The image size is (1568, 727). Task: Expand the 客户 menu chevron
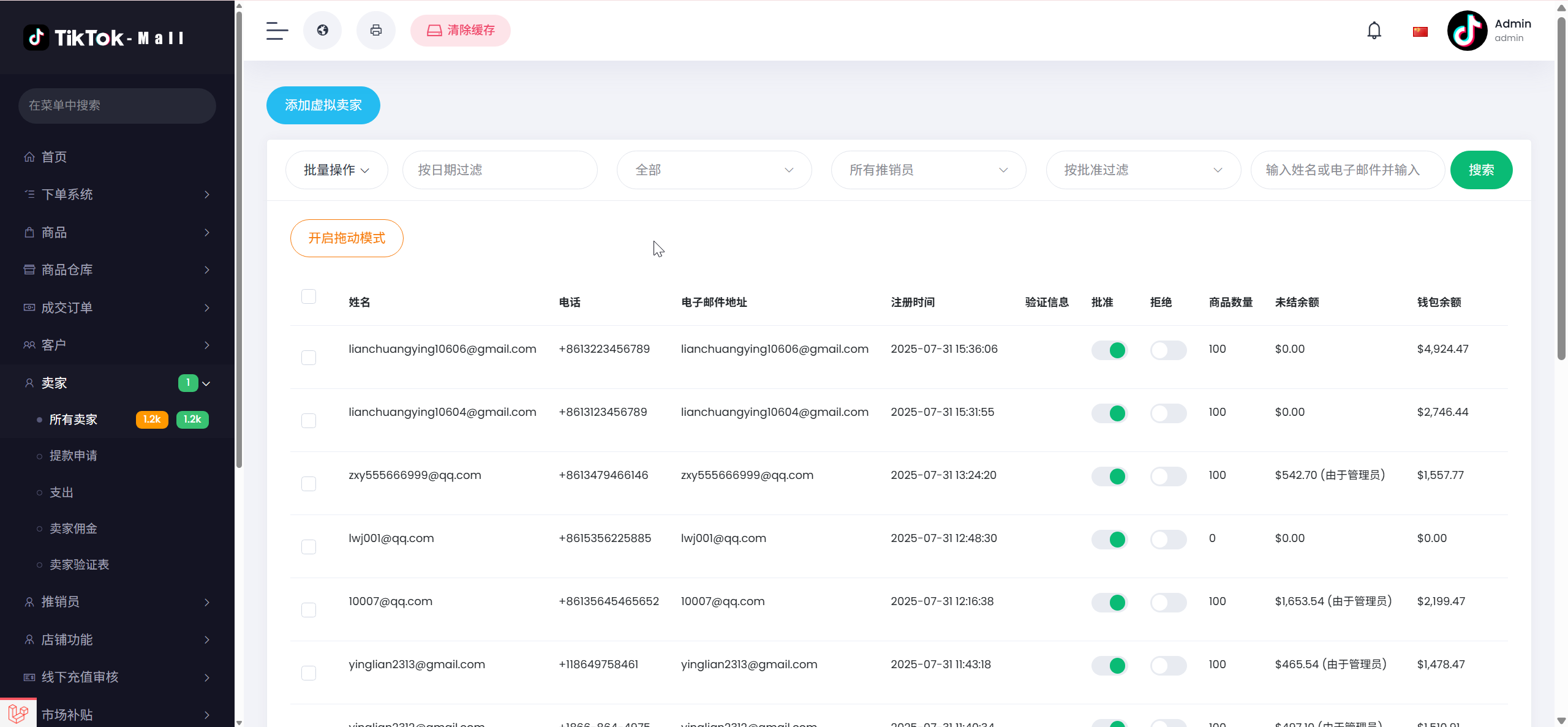coord(207,345)
